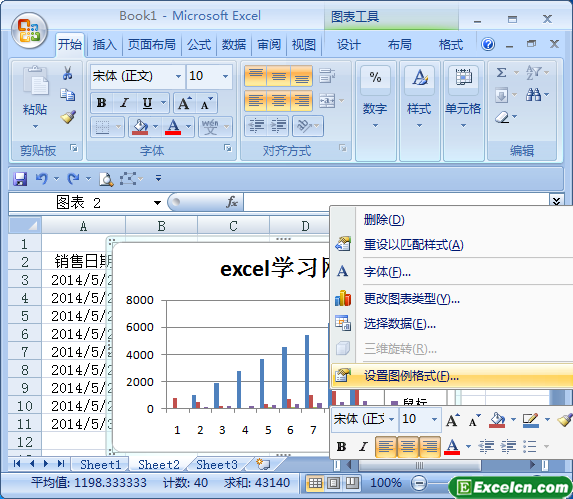573x499 pixels.
Task: Click ribbon fill color paint bucket
Action: click(140, 127)
